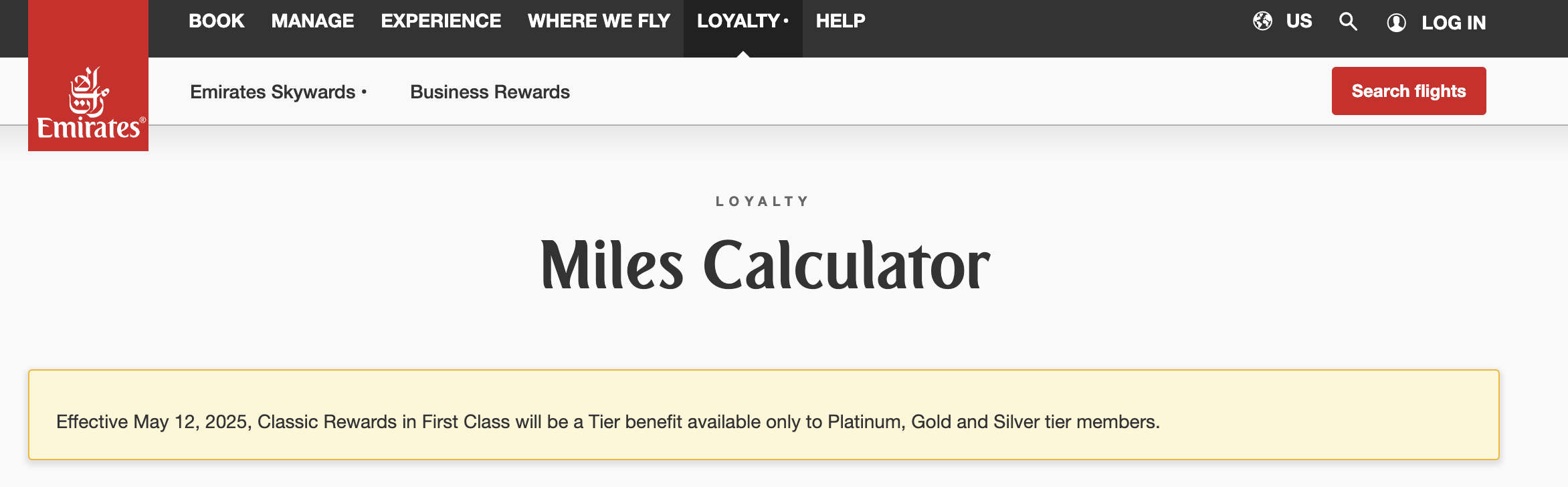Click the LOG IN link
Image resolution: width=1568 pixels, height=487 pixels.
click(1454, 23)
